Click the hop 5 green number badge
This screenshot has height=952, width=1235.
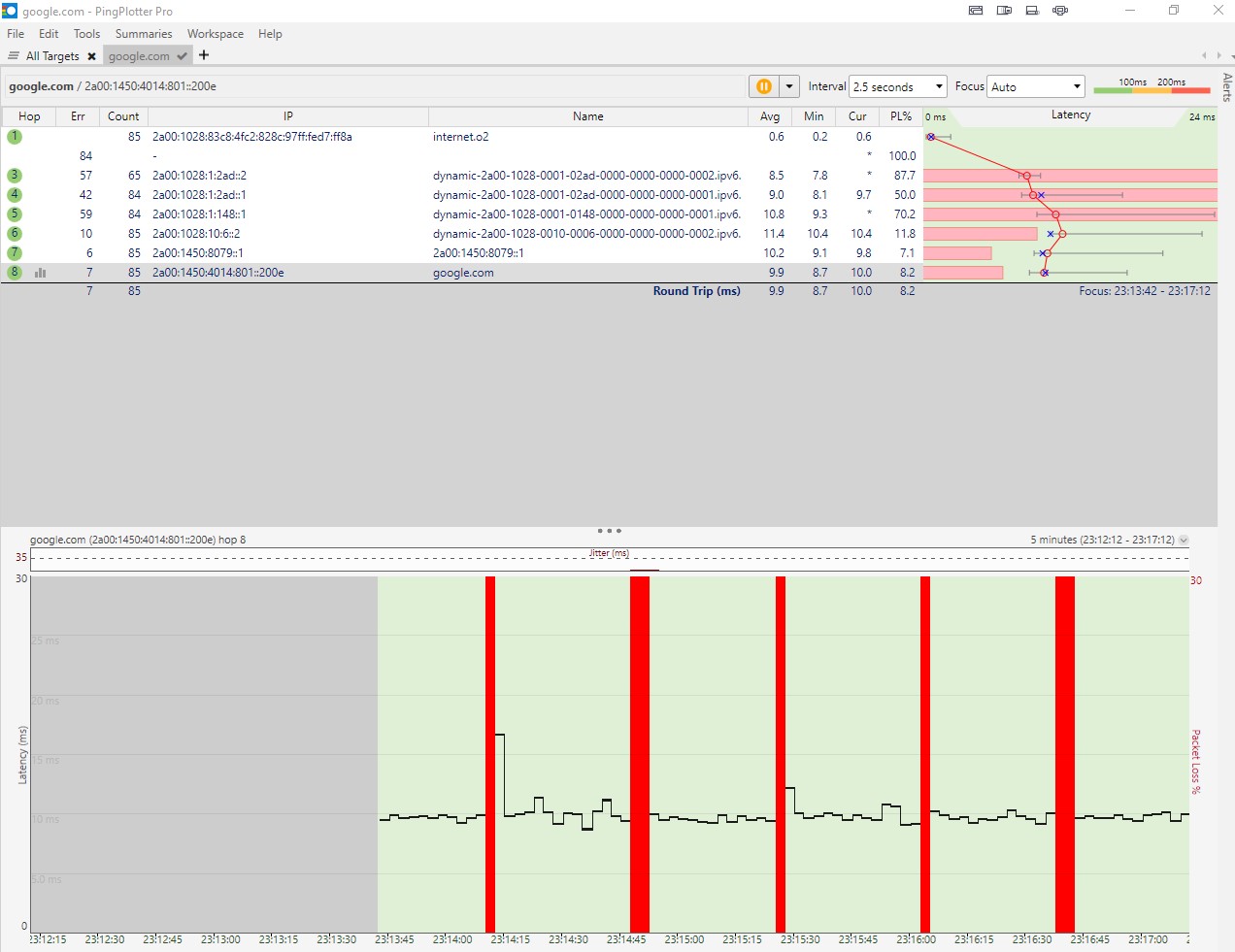tap(15, 214)
